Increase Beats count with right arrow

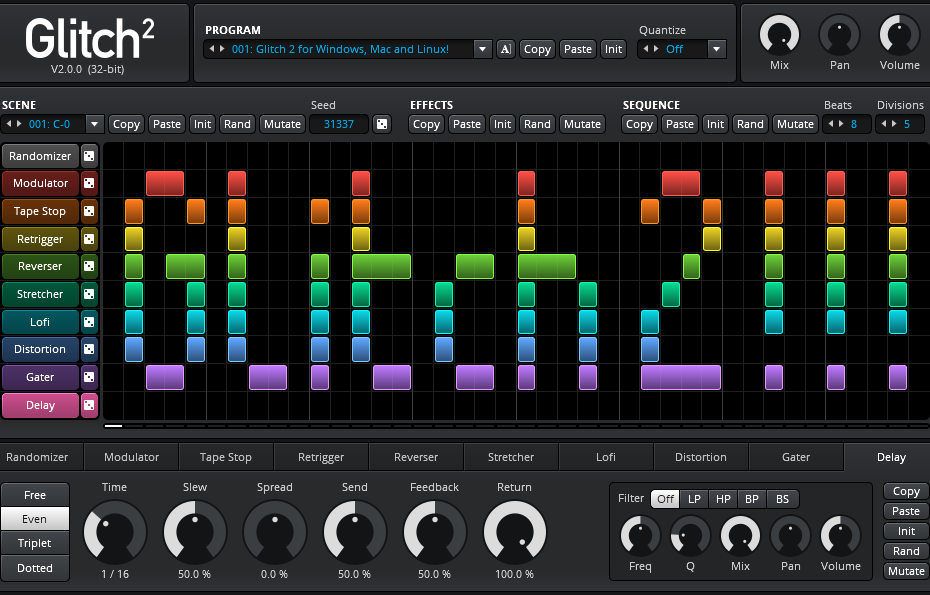click(841, 124)
